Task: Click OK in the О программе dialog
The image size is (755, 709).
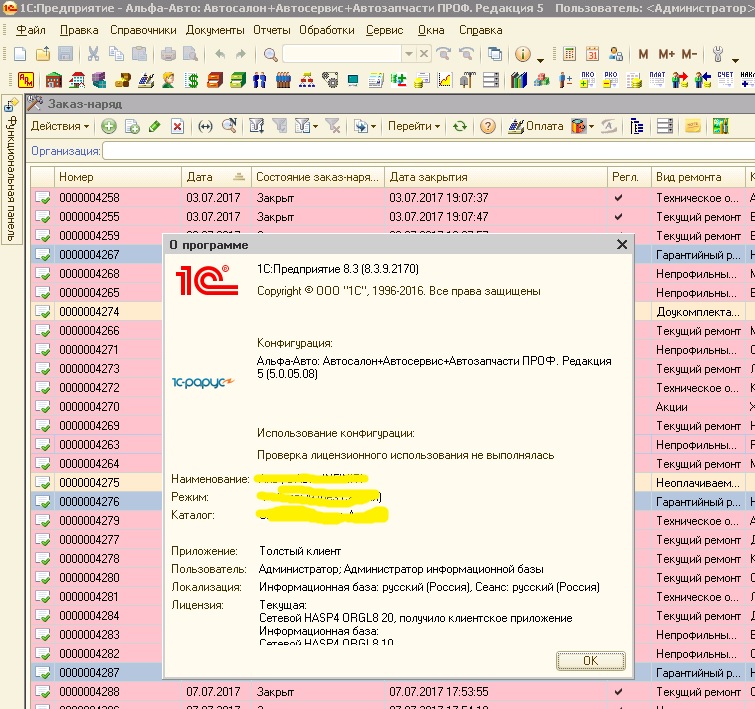Action: coord(591,660)
